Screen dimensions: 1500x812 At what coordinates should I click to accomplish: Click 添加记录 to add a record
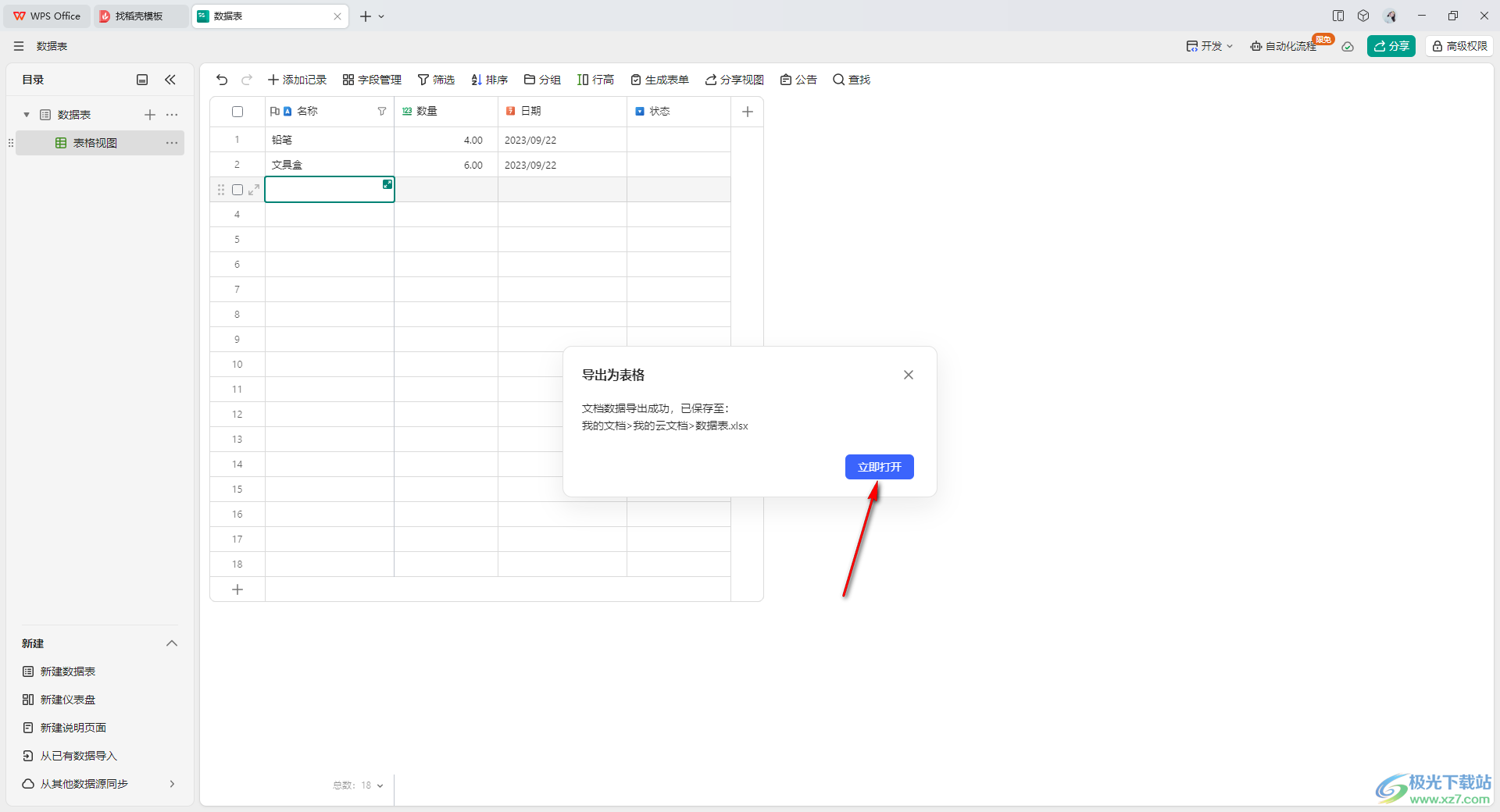pos(297,80)
